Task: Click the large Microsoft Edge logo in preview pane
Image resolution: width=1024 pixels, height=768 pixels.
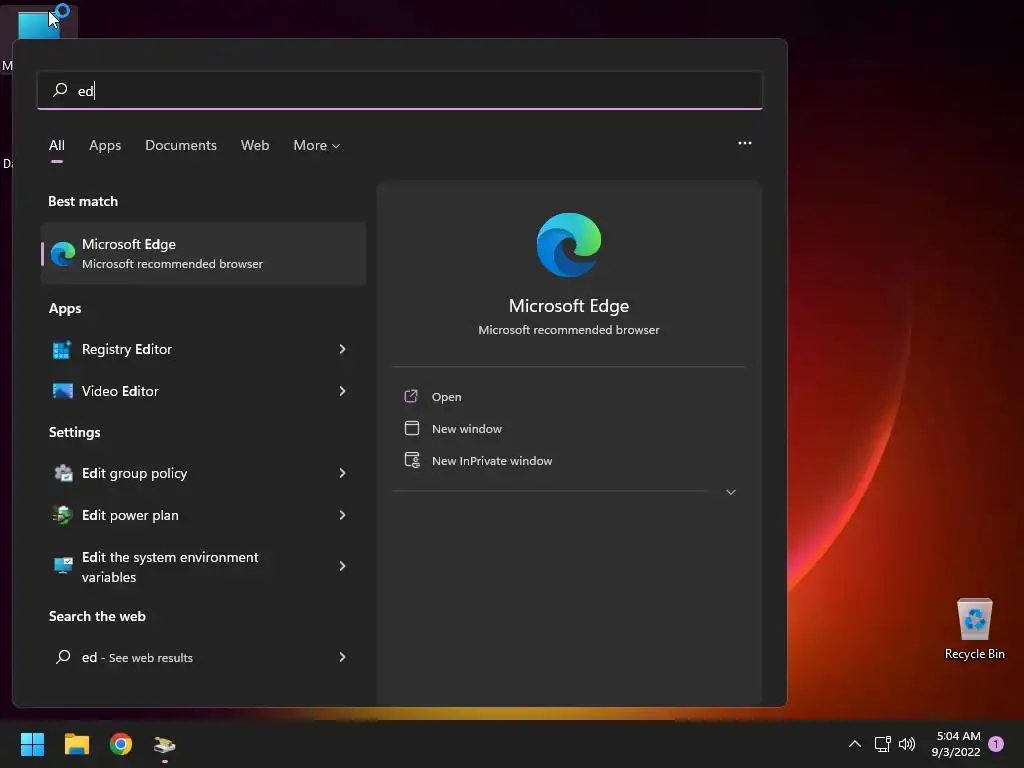Action: [x=569, y=245]
